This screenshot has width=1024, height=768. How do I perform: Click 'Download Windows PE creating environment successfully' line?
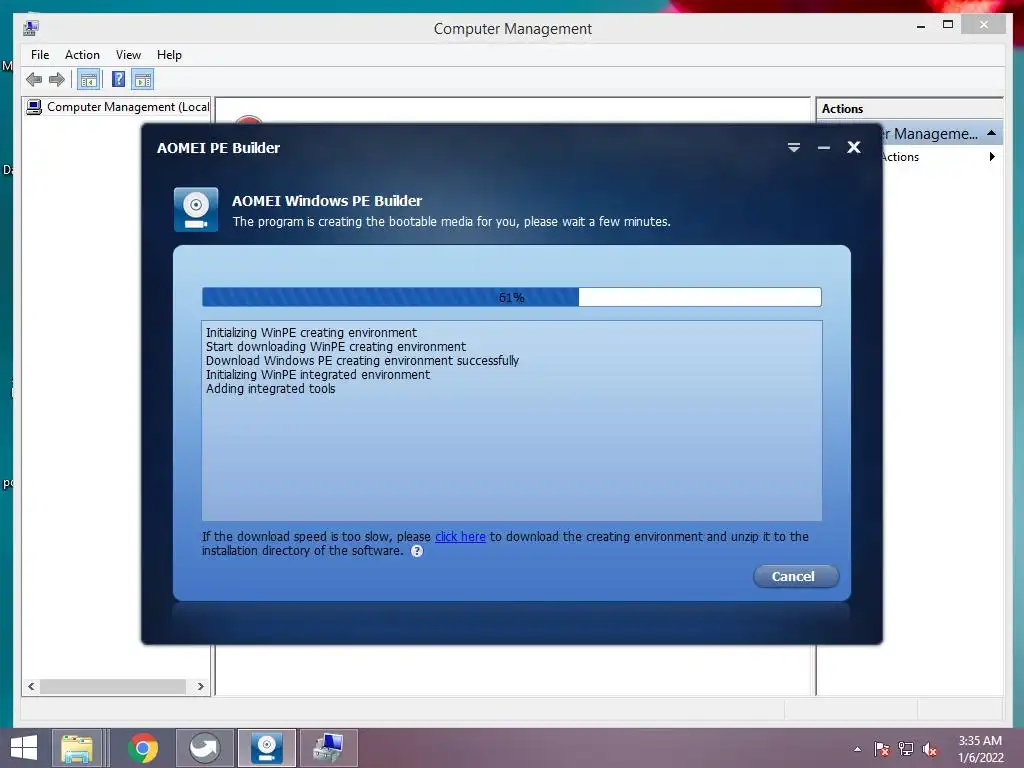point(362,360)
